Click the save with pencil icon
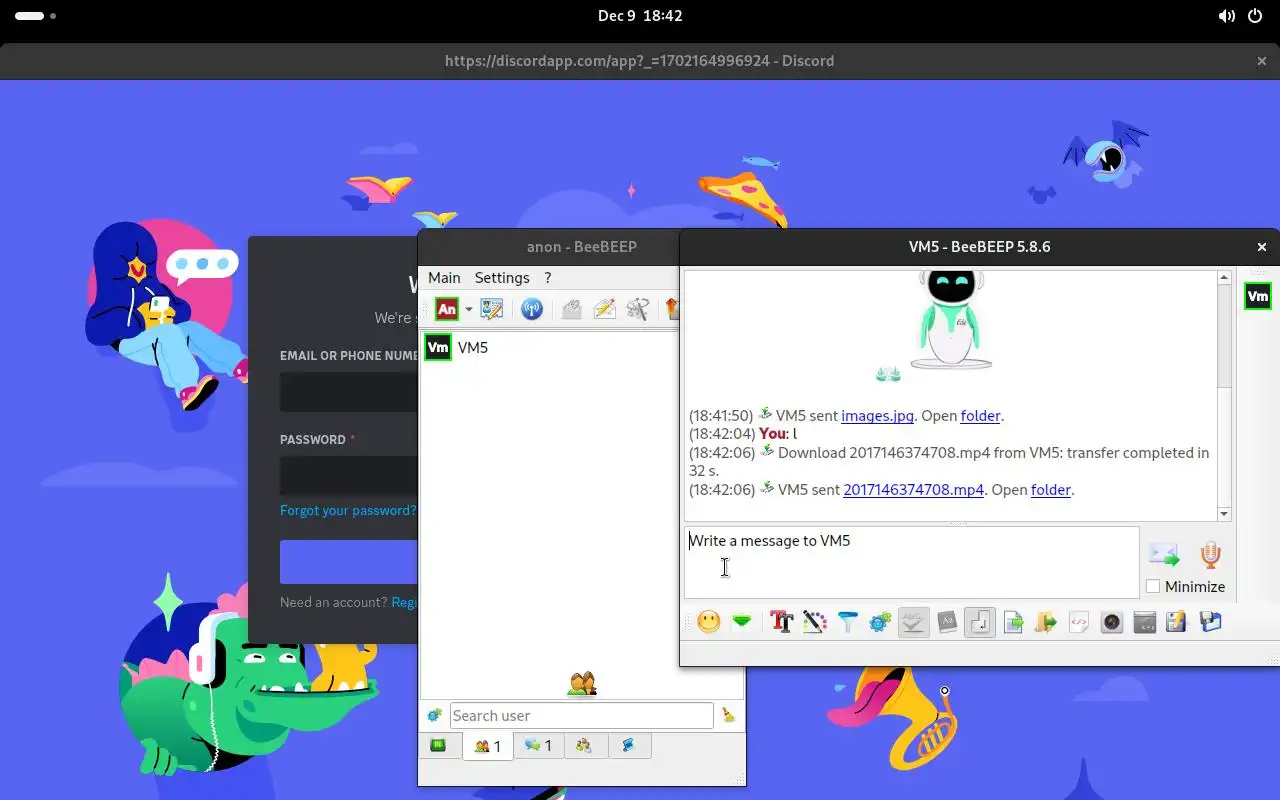The width and height of the screenshot is (1280, 800). point(1177,622)
